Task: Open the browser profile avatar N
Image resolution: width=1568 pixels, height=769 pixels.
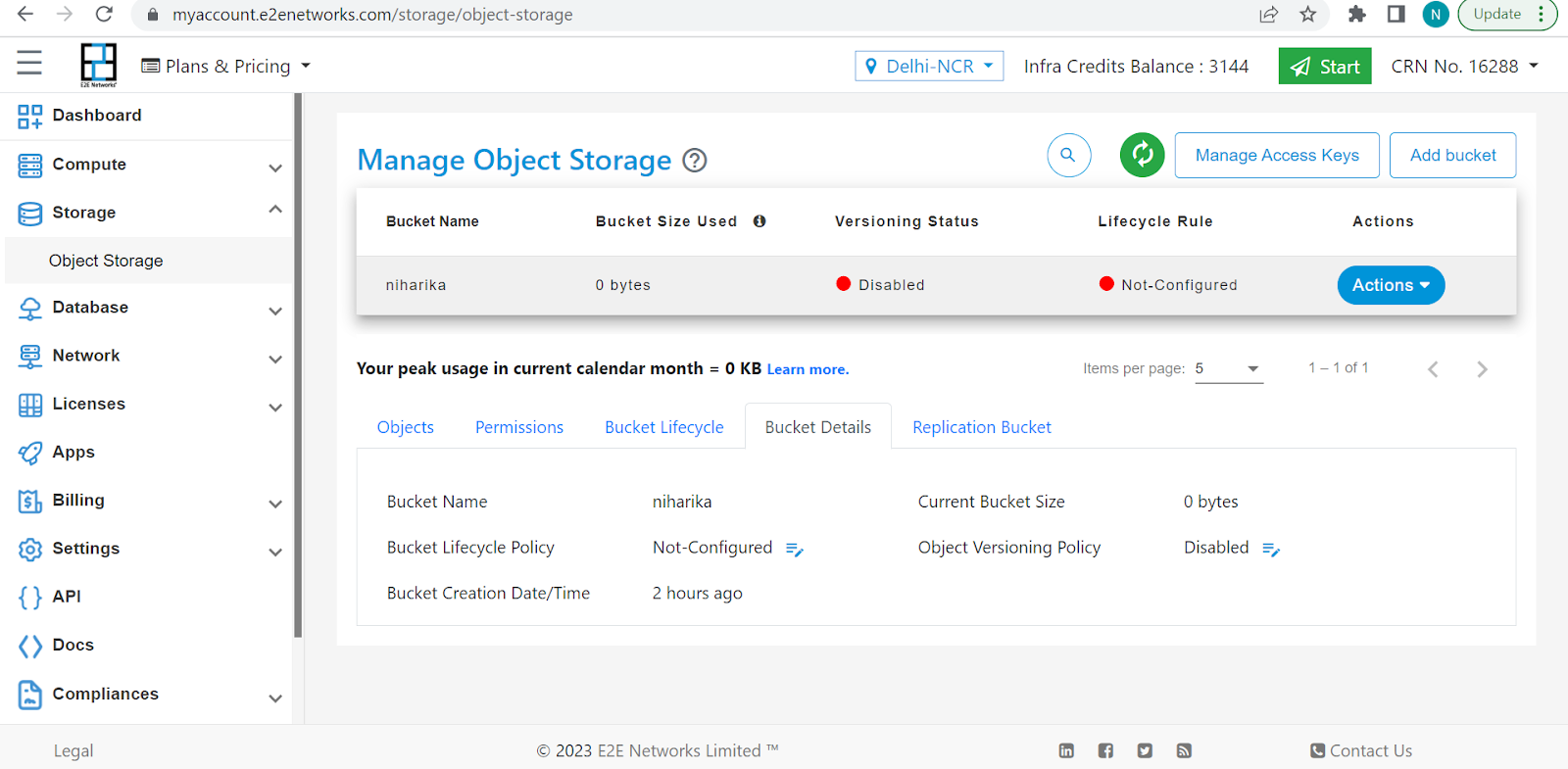Action: coord(1435,14)
